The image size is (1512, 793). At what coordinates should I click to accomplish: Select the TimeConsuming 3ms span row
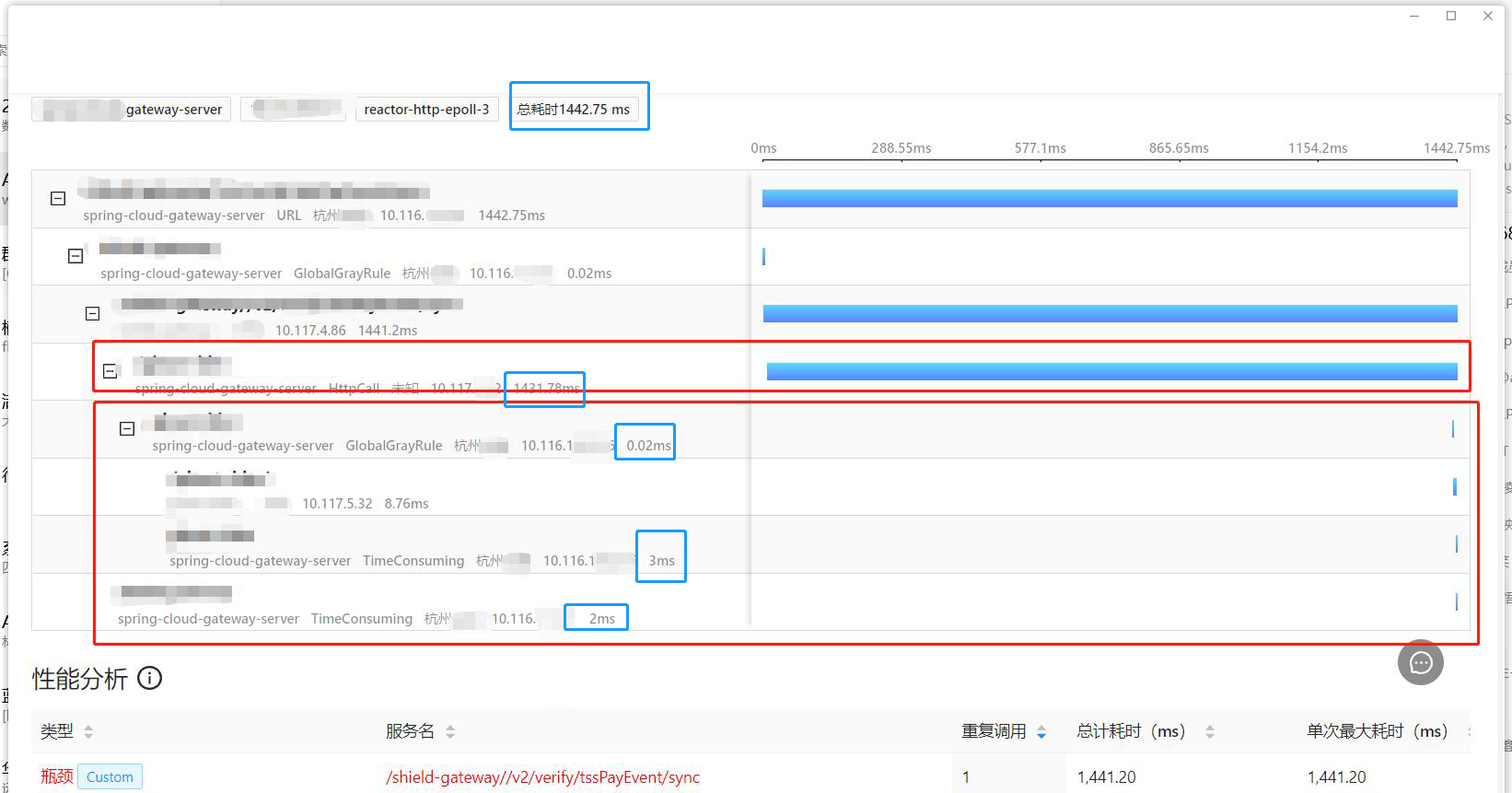coord(750,544)
